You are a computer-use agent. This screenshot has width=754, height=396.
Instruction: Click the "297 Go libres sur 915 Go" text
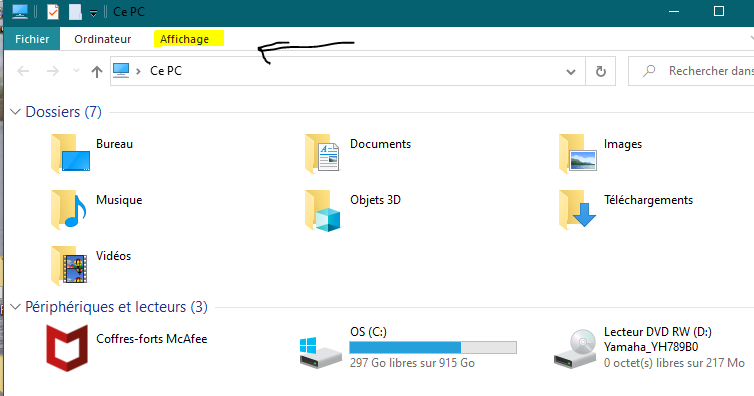[412, 363]
